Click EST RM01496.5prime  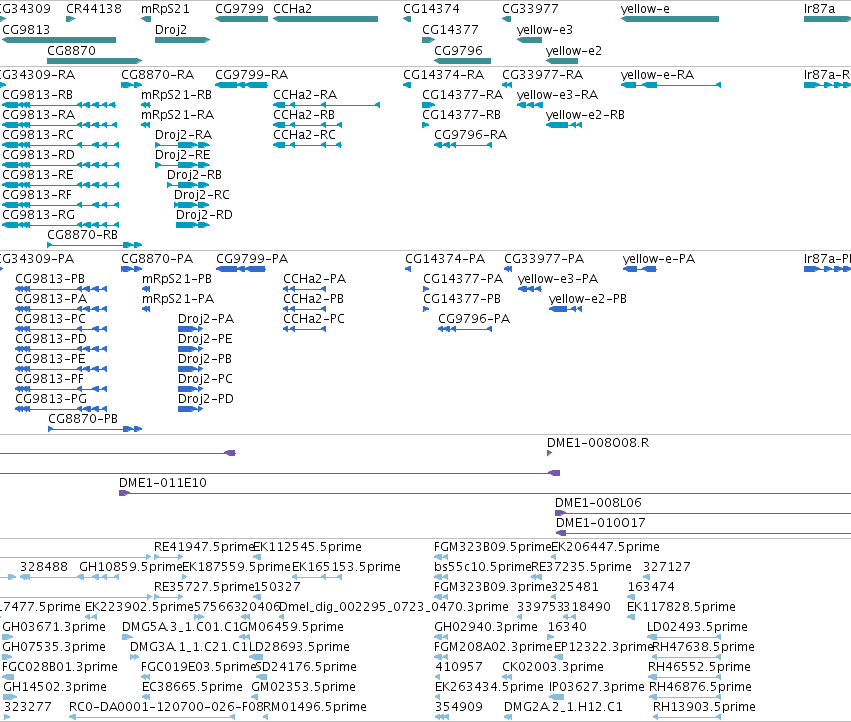(265, 717)
